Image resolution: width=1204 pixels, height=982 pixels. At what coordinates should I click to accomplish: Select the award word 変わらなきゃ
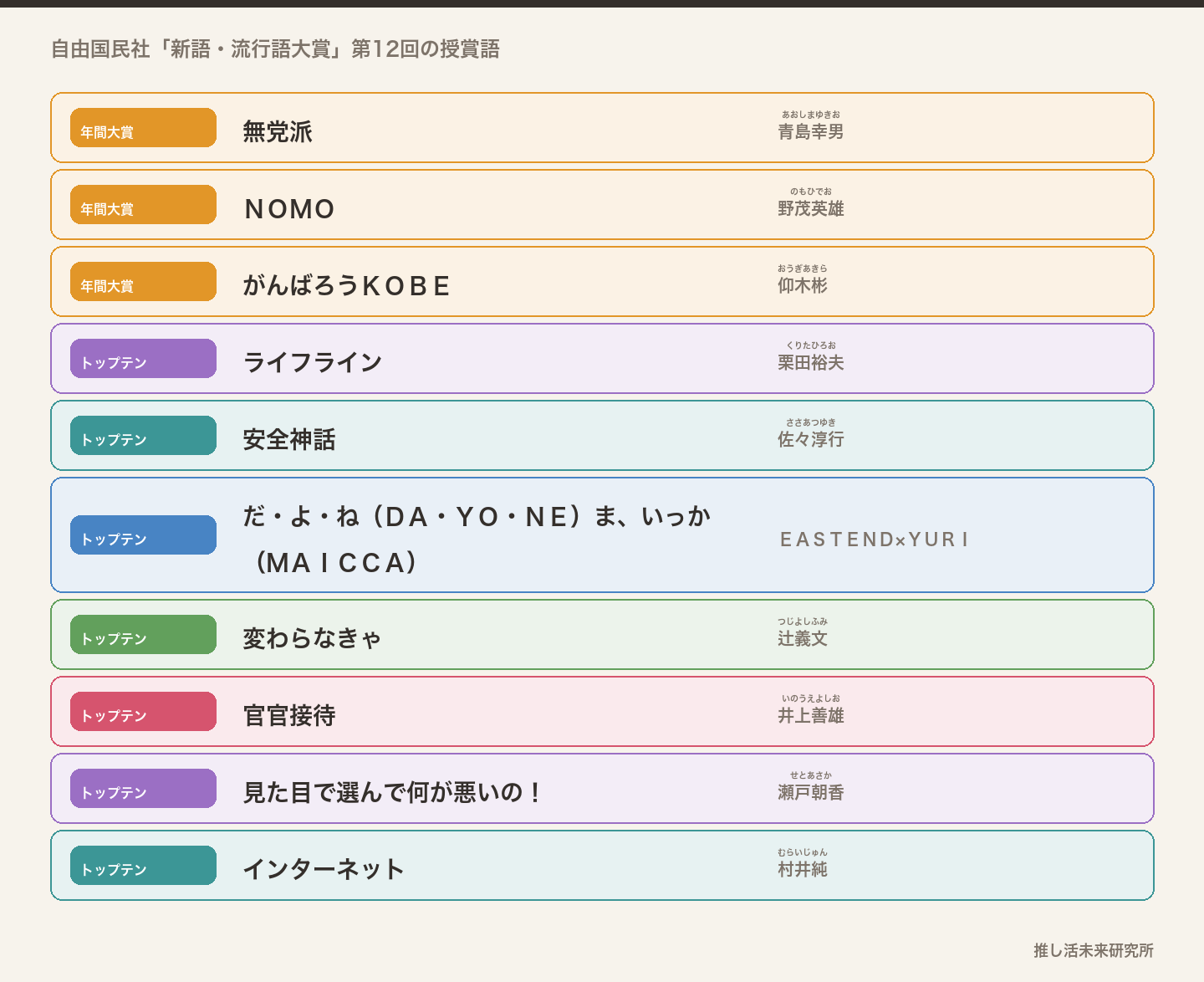coord(313,638)
